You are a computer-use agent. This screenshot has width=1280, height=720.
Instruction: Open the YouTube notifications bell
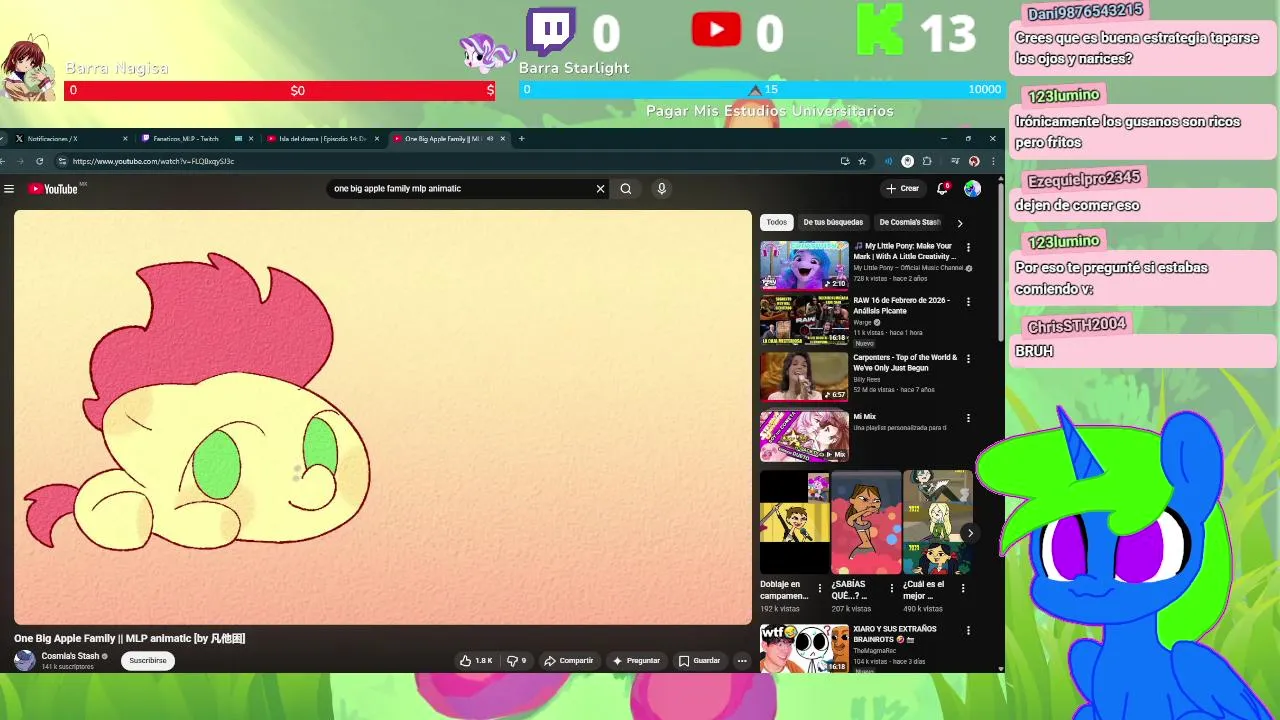click(942, 188)
